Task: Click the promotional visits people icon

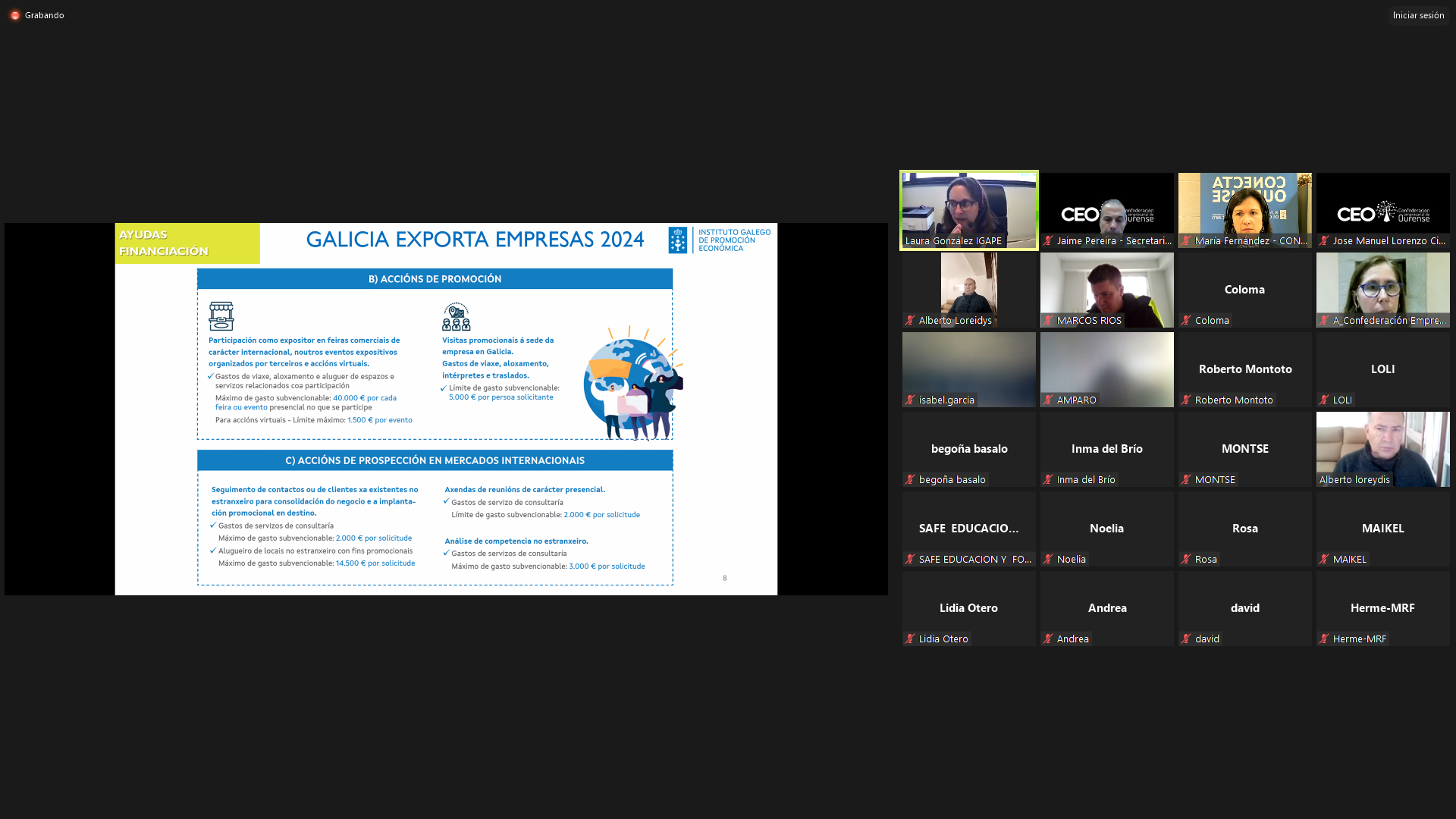Action: [457, 316]
